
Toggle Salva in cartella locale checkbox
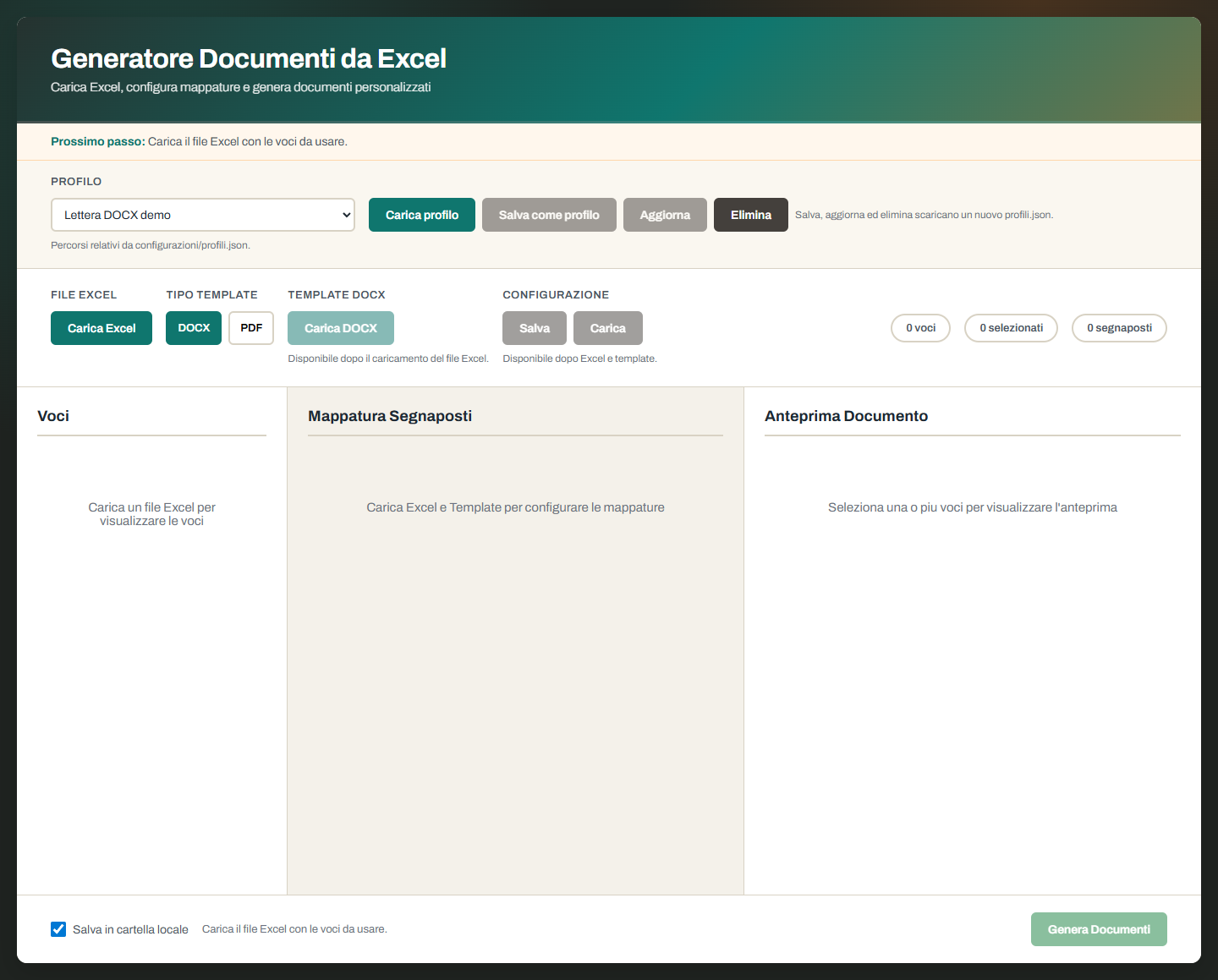pos(58,929)
